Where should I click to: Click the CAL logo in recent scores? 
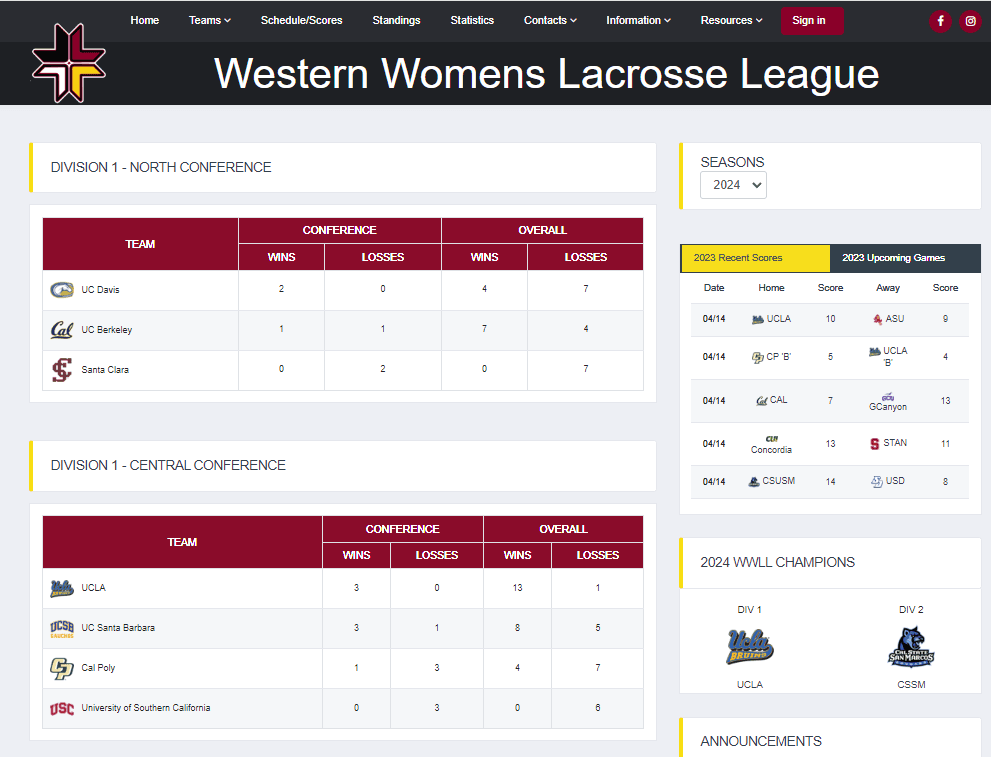tap(762, 401)
